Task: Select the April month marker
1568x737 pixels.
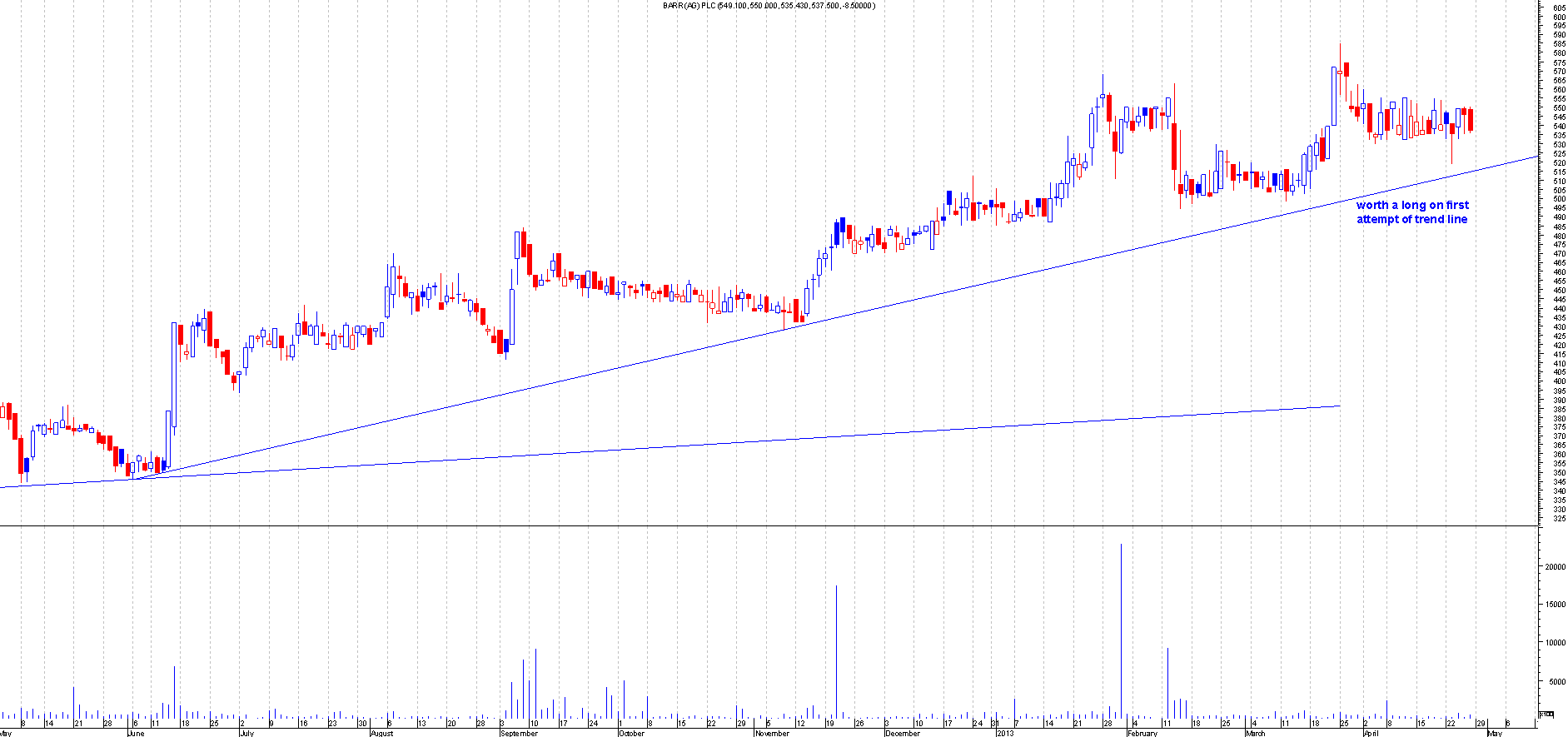Action: coord(1370,733)
